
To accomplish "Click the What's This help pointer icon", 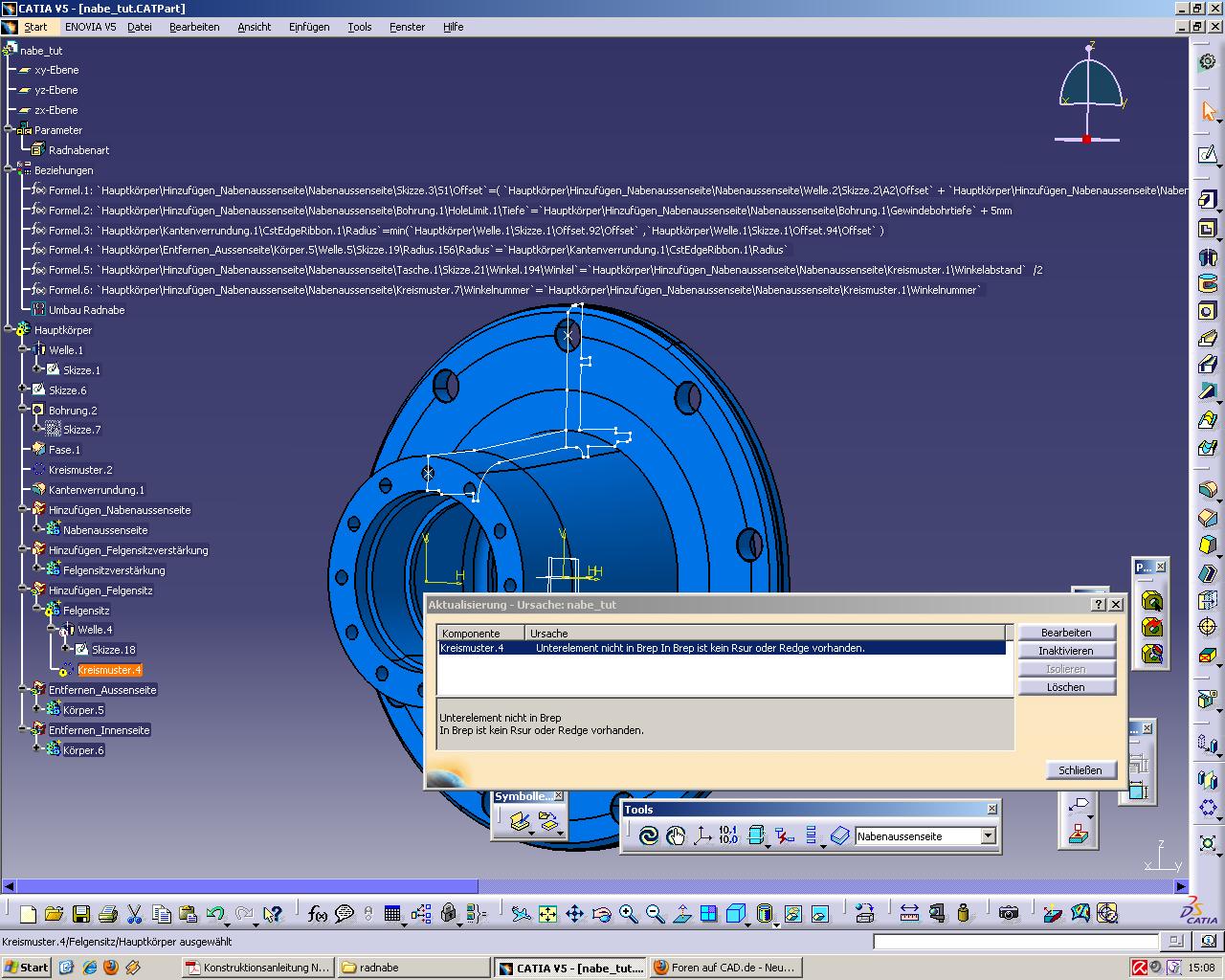I will tap(273, 914).
